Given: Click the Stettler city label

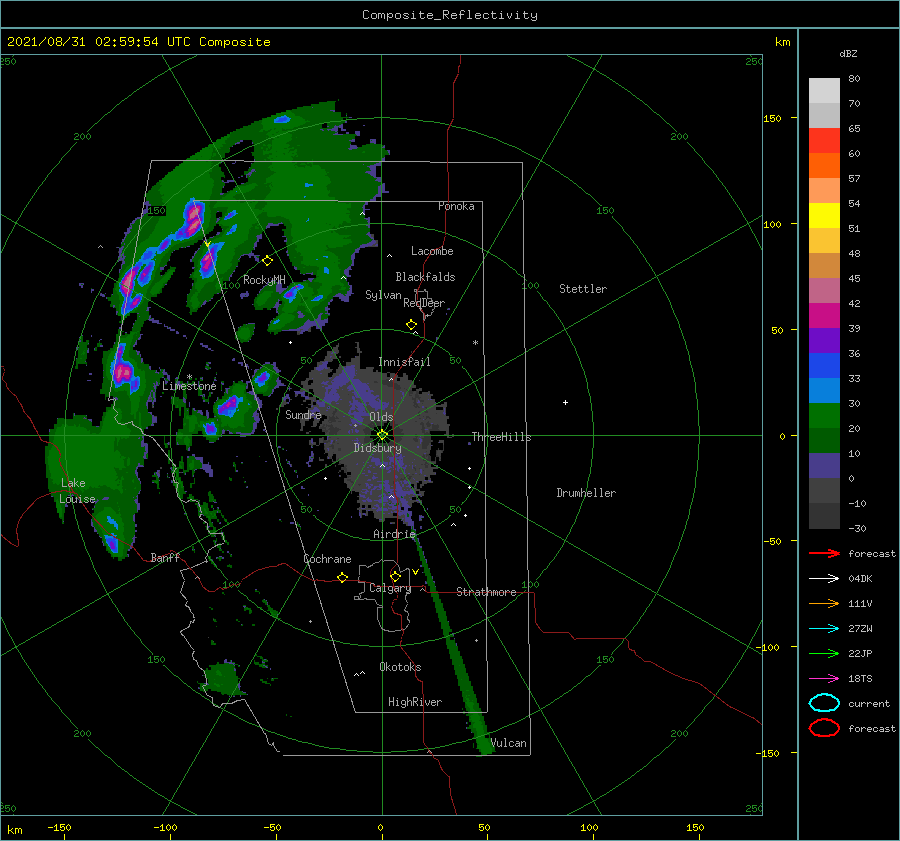Looking at the screenshot, I should [x=583, y=289].
